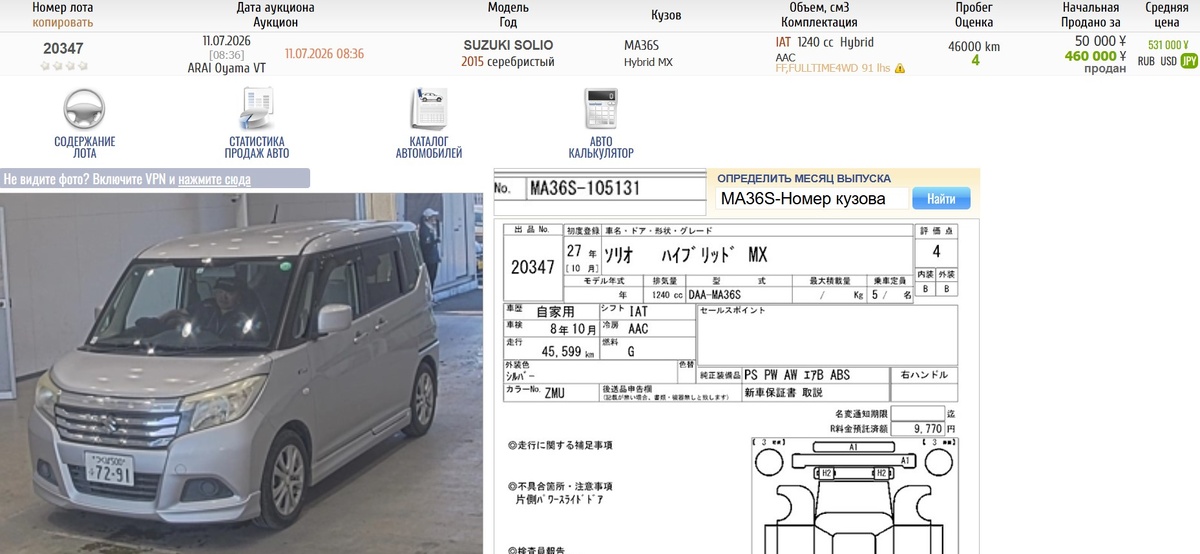
Task: Click the ARAI Oyama VT auction name
Action: pyautogui.click(x=227, y=68)
